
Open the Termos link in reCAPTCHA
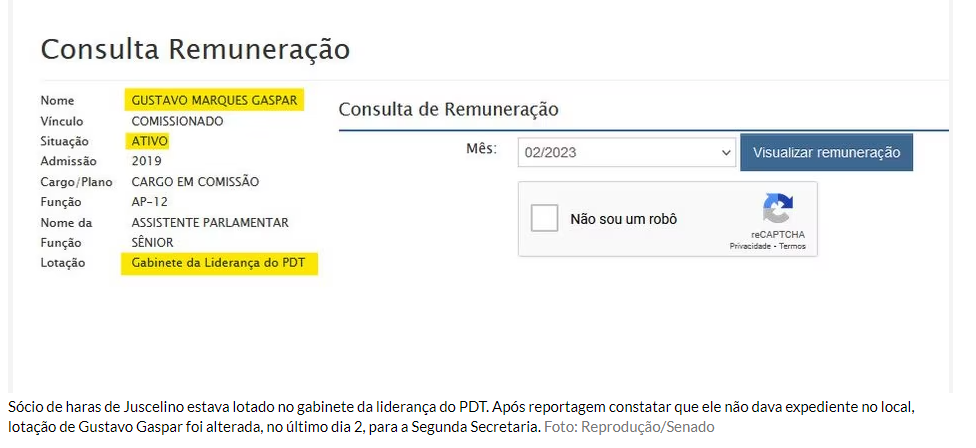792,246
